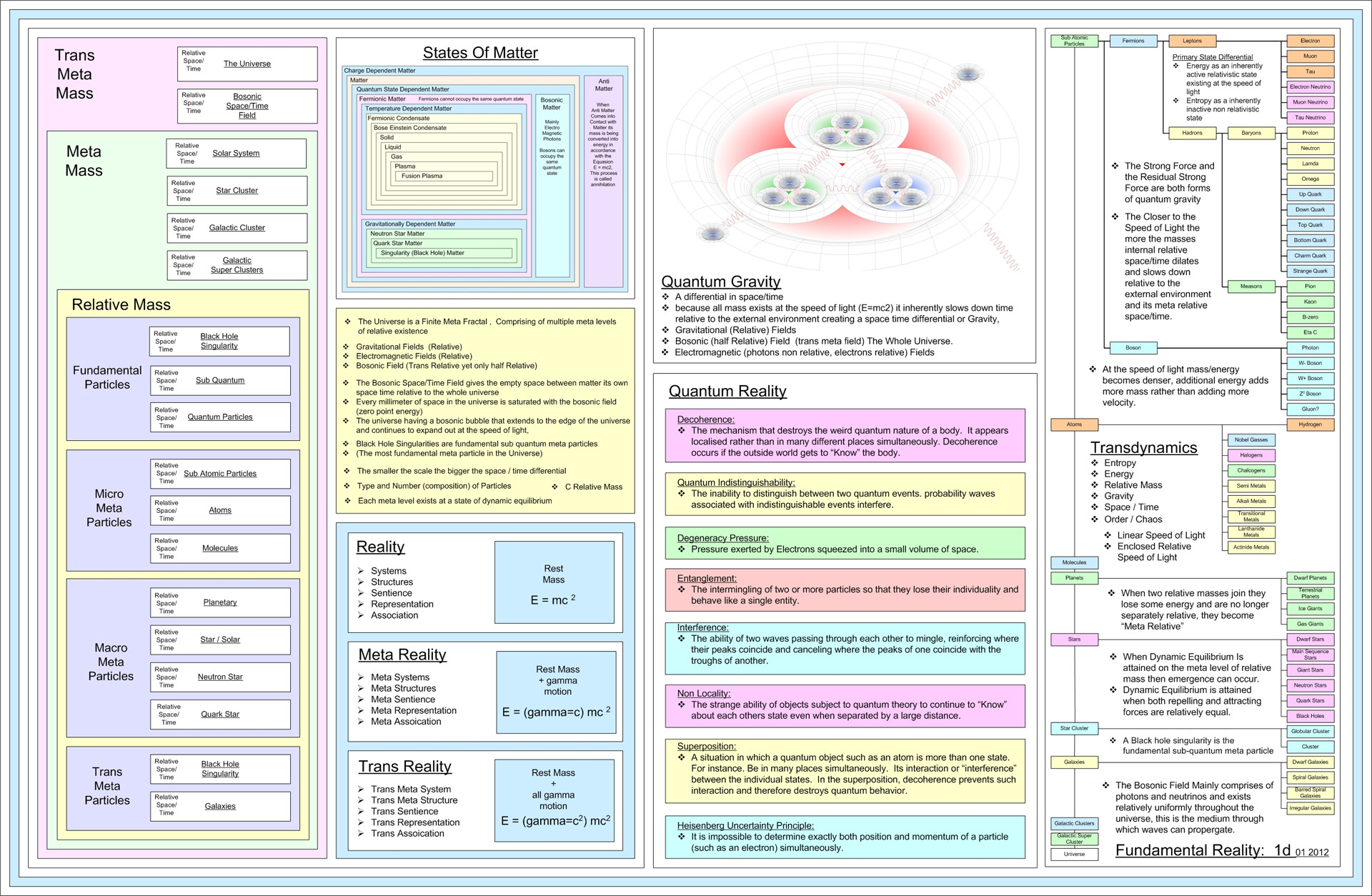Click the "Measons" tree box

[x=1251, y=287]
